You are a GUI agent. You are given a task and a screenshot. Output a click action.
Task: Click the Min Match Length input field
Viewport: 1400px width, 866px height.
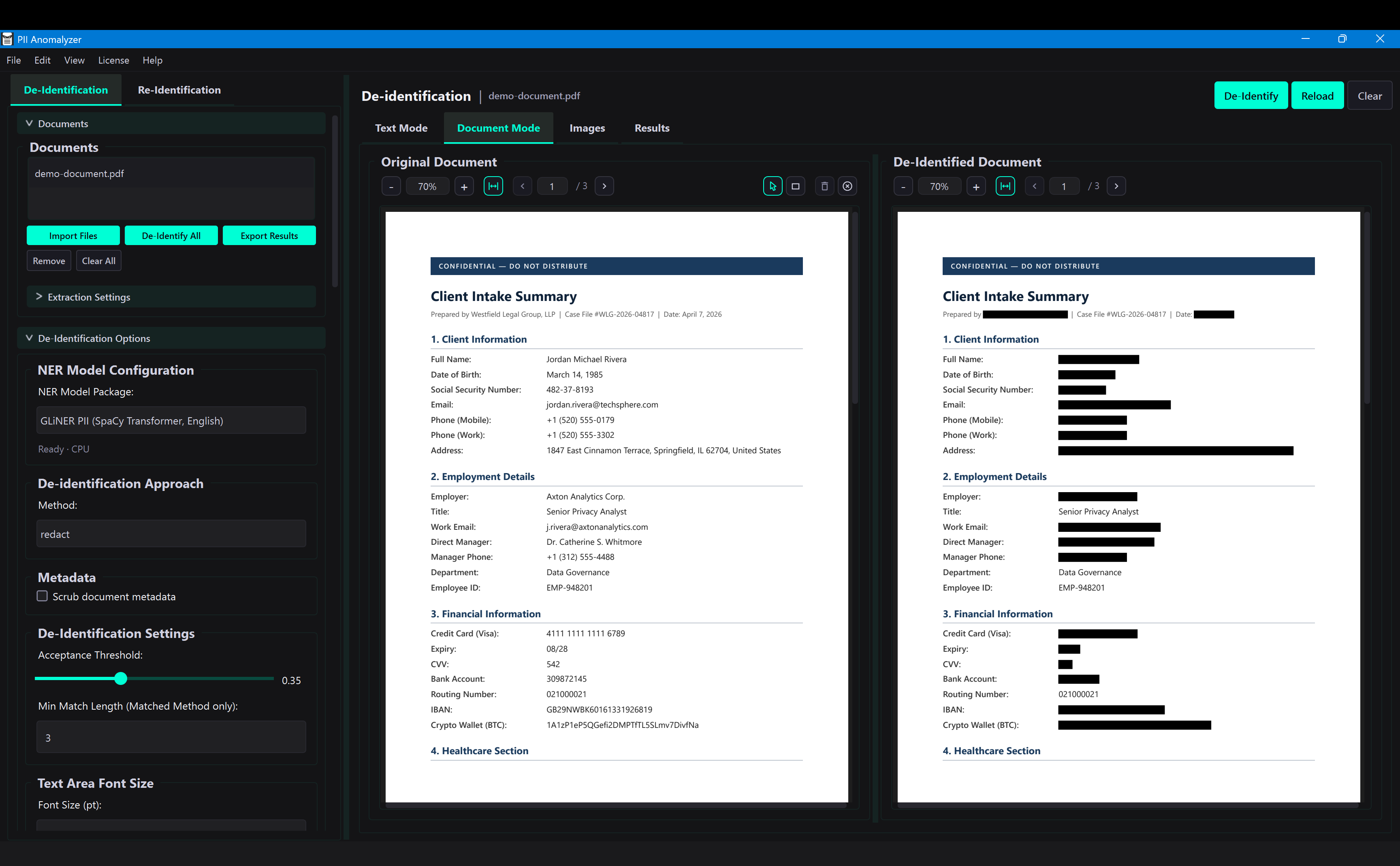point(170,737)
